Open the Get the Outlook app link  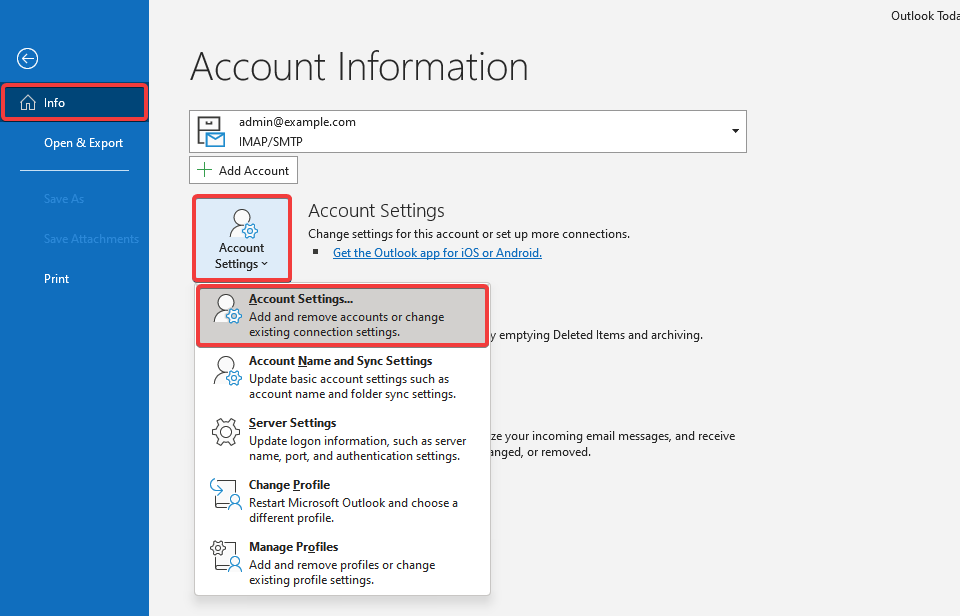click(437, 253)
